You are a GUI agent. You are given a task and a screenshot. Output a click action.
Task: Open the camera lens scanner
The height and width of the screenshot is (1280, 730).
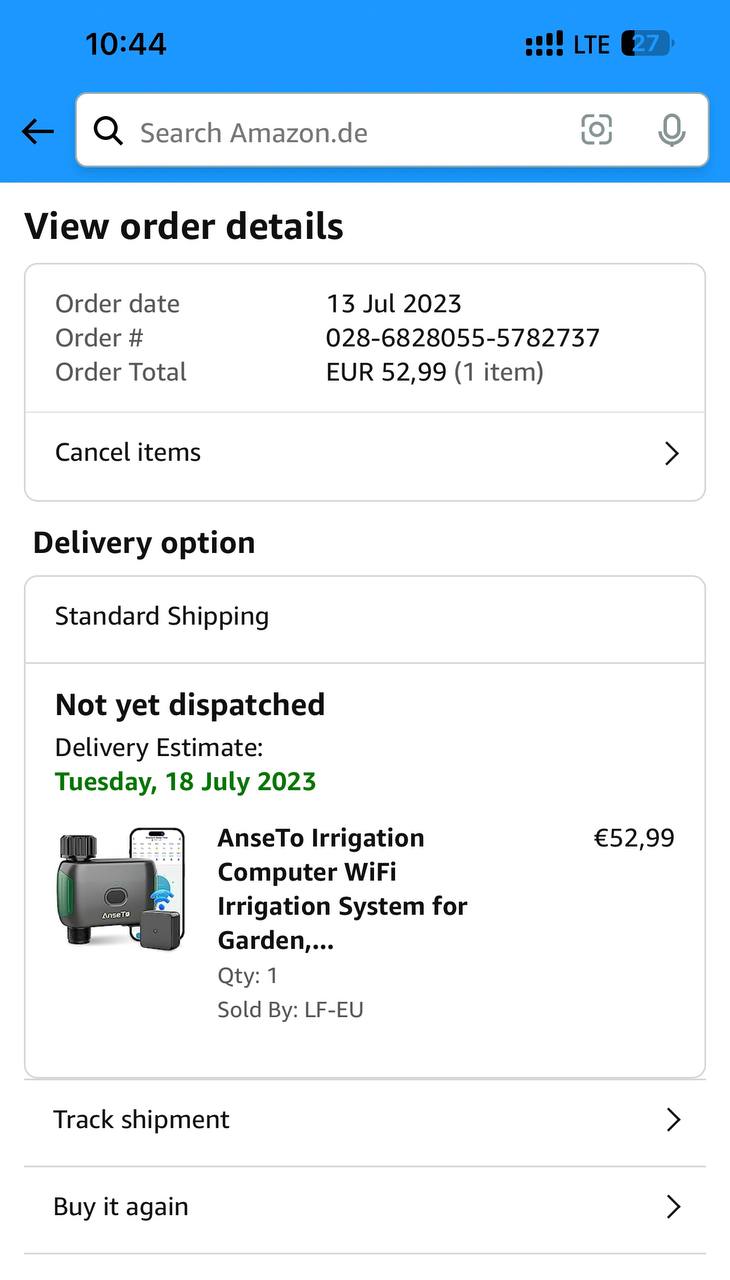coord(596,130)
